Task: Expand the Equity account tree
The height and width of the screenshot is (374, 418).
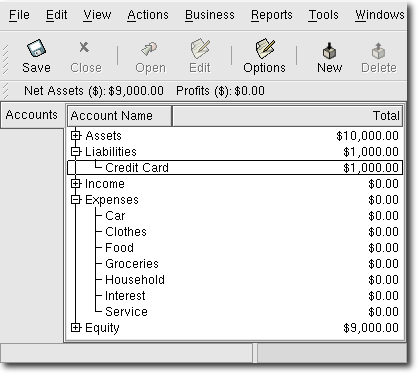Action: [76, 328]
